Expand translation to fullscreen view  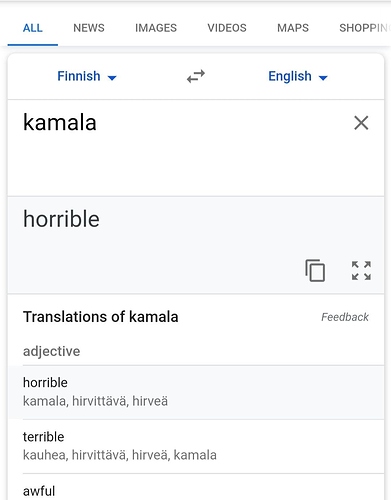(361, 270)
